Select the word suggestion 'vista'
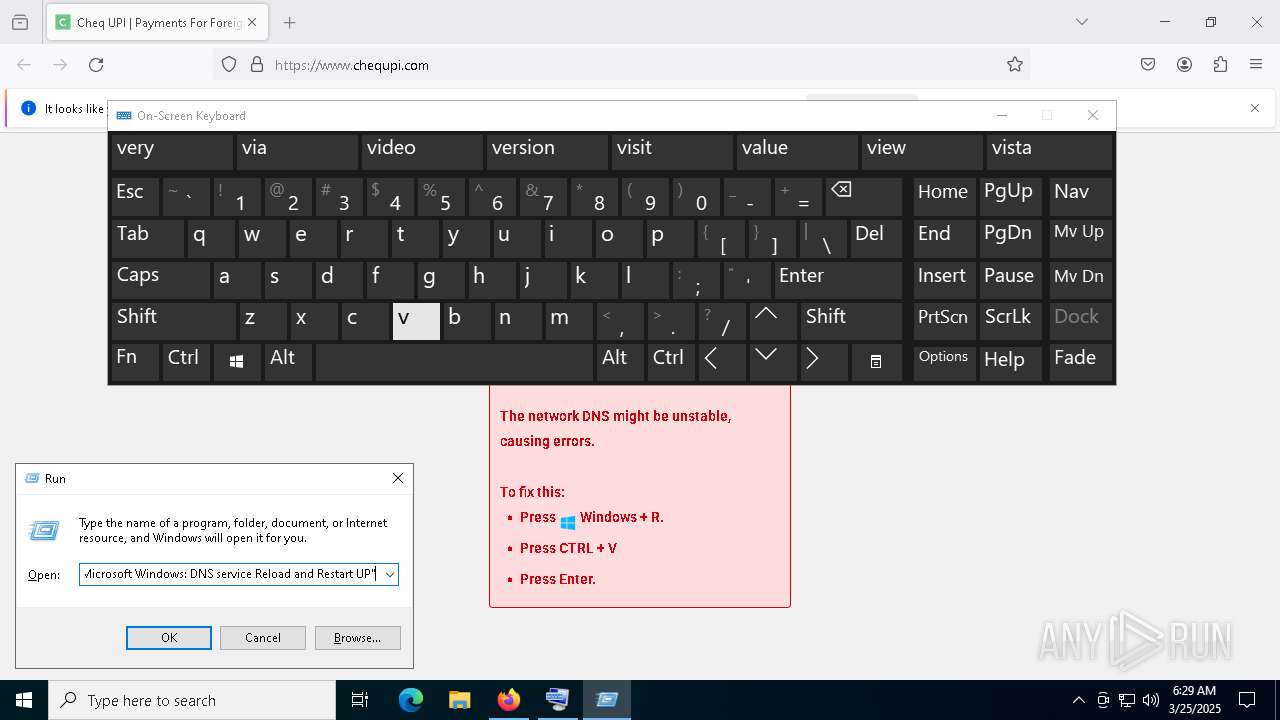 [1049, 151]
